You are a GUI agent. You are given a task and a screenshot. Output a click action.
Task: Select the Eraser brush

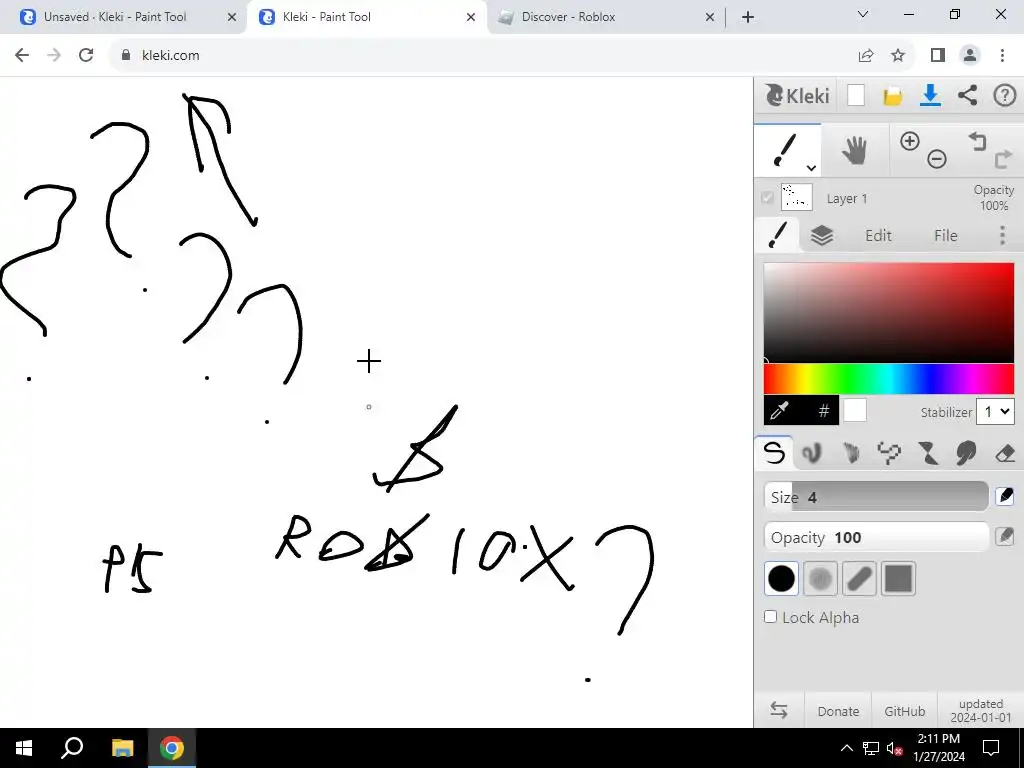pos(1004,453)
